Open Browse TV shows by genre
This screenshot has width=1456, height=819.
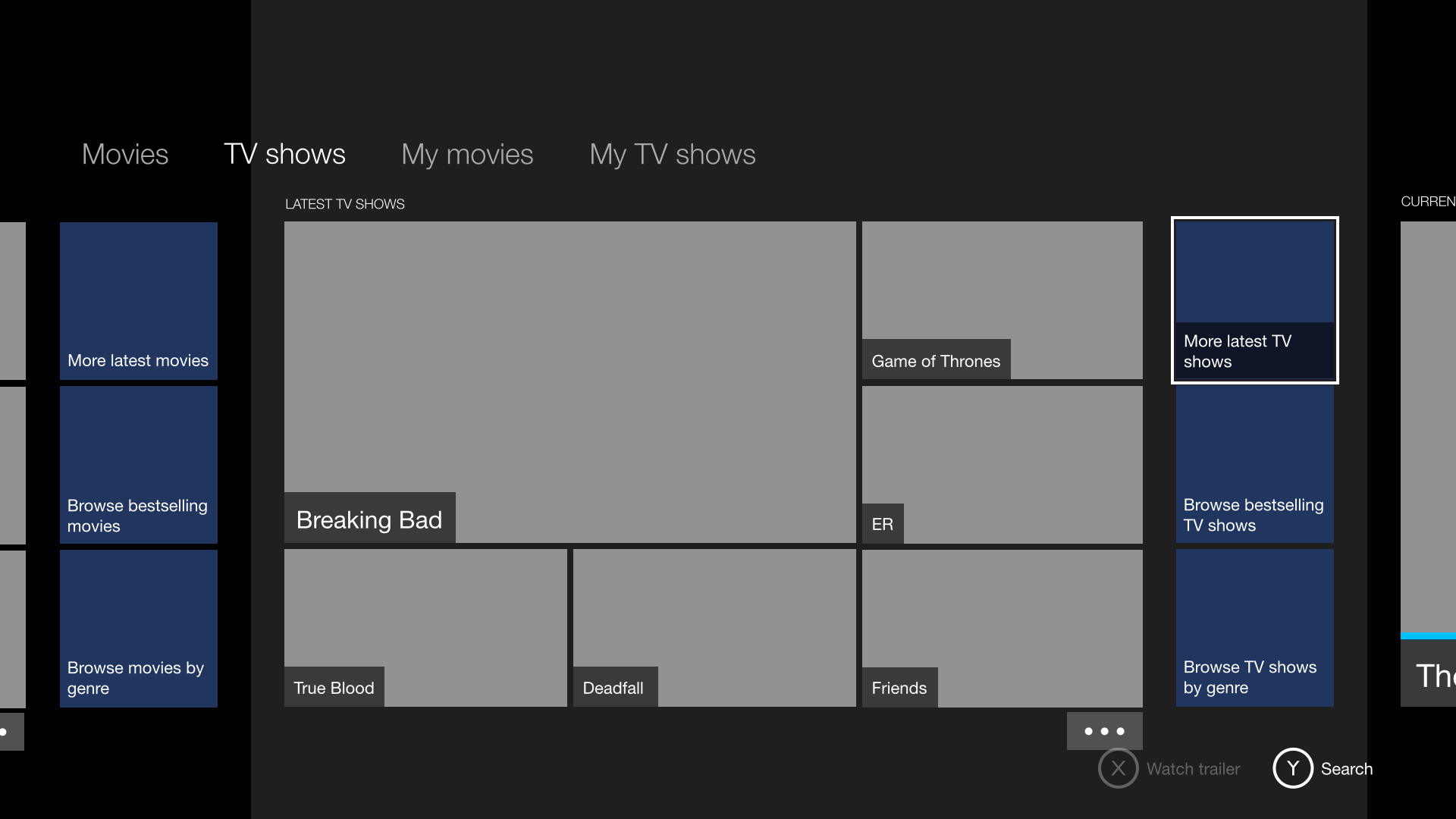pyautogui.click(x=1255, y=628)
